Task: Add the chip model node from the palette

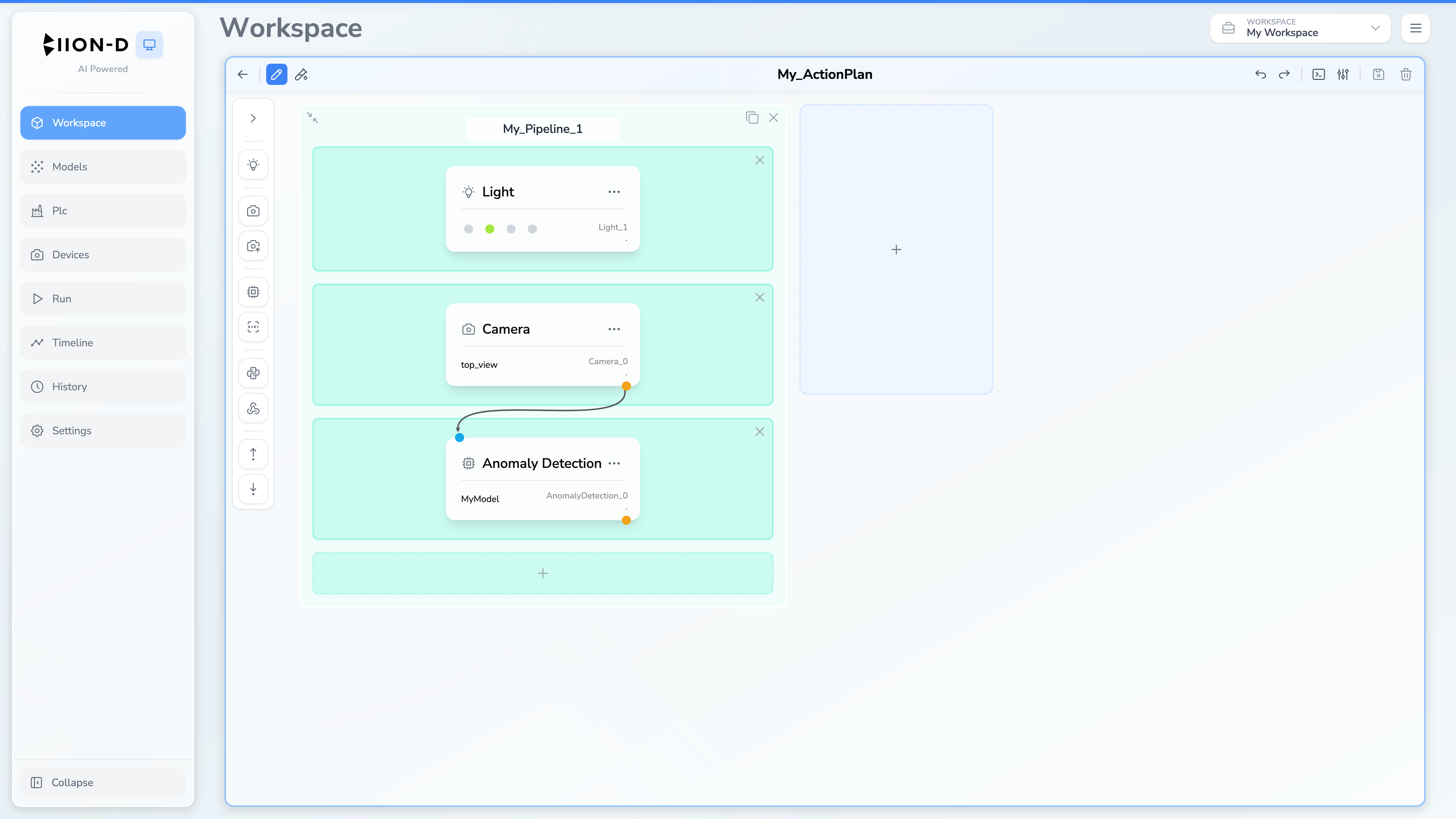Action: tap(253, 292)
